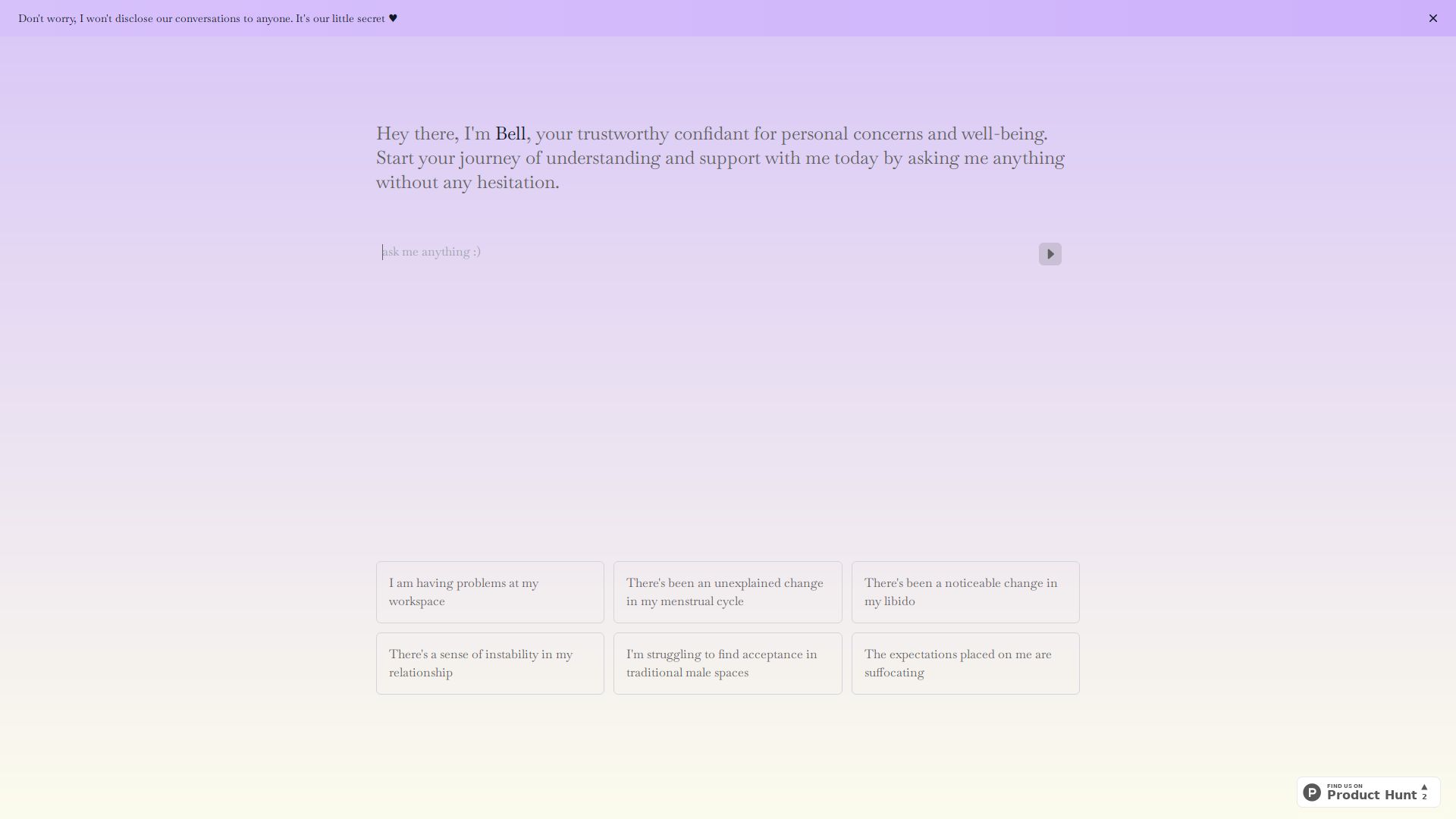1456x819 pixels.
Task: Click the 'FIND US ON' label
Action: point(1345,786)
